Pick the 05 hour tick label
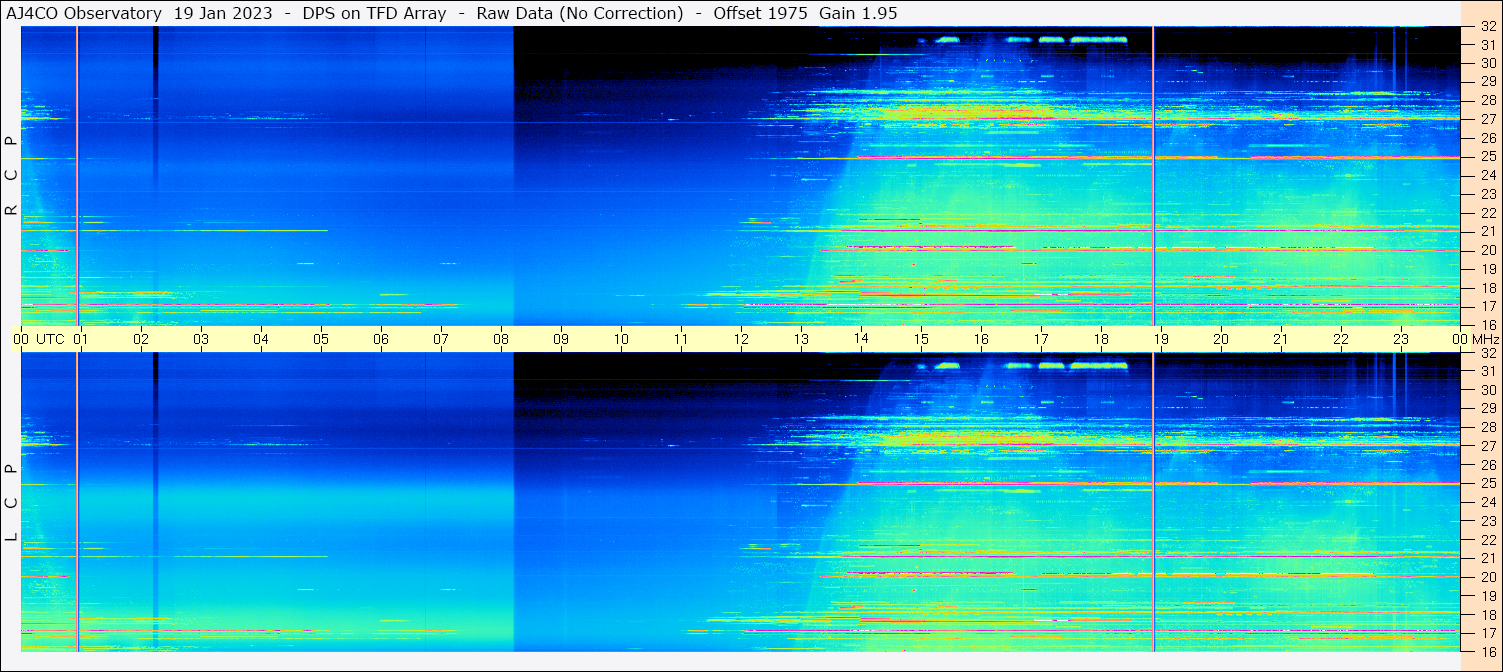Image resolution: width=1503 pixels, height=672 pixels. click(x=321, y=339)
